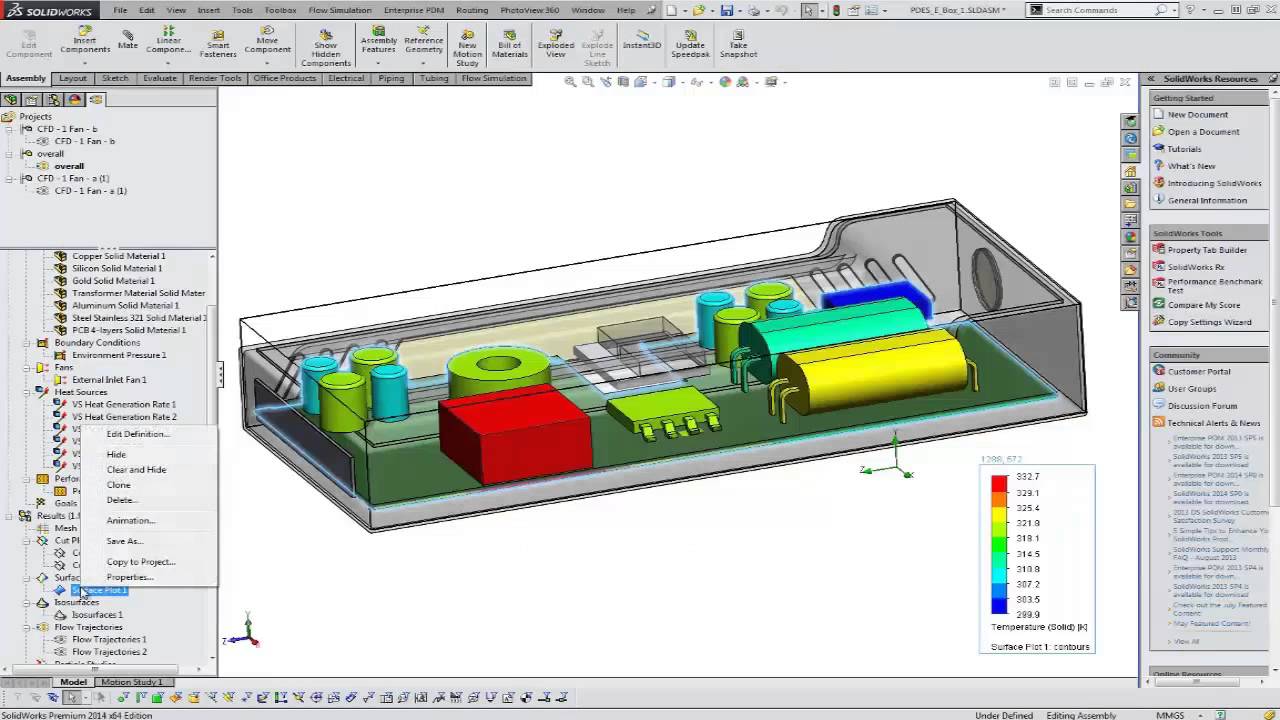Select Flow Trajectories 2 tree item
This screenshot has height=720, width=1280.
click(109, 652)
